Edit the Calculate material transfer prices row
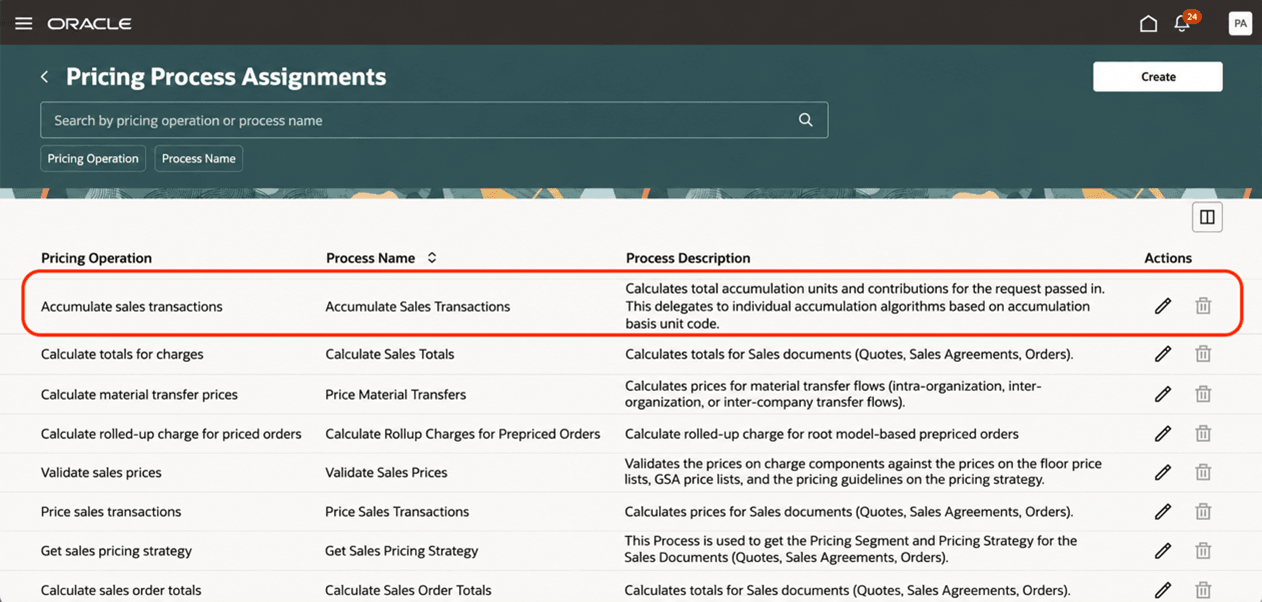This screenshot has width=1262, height=602. pos(1162,394)
